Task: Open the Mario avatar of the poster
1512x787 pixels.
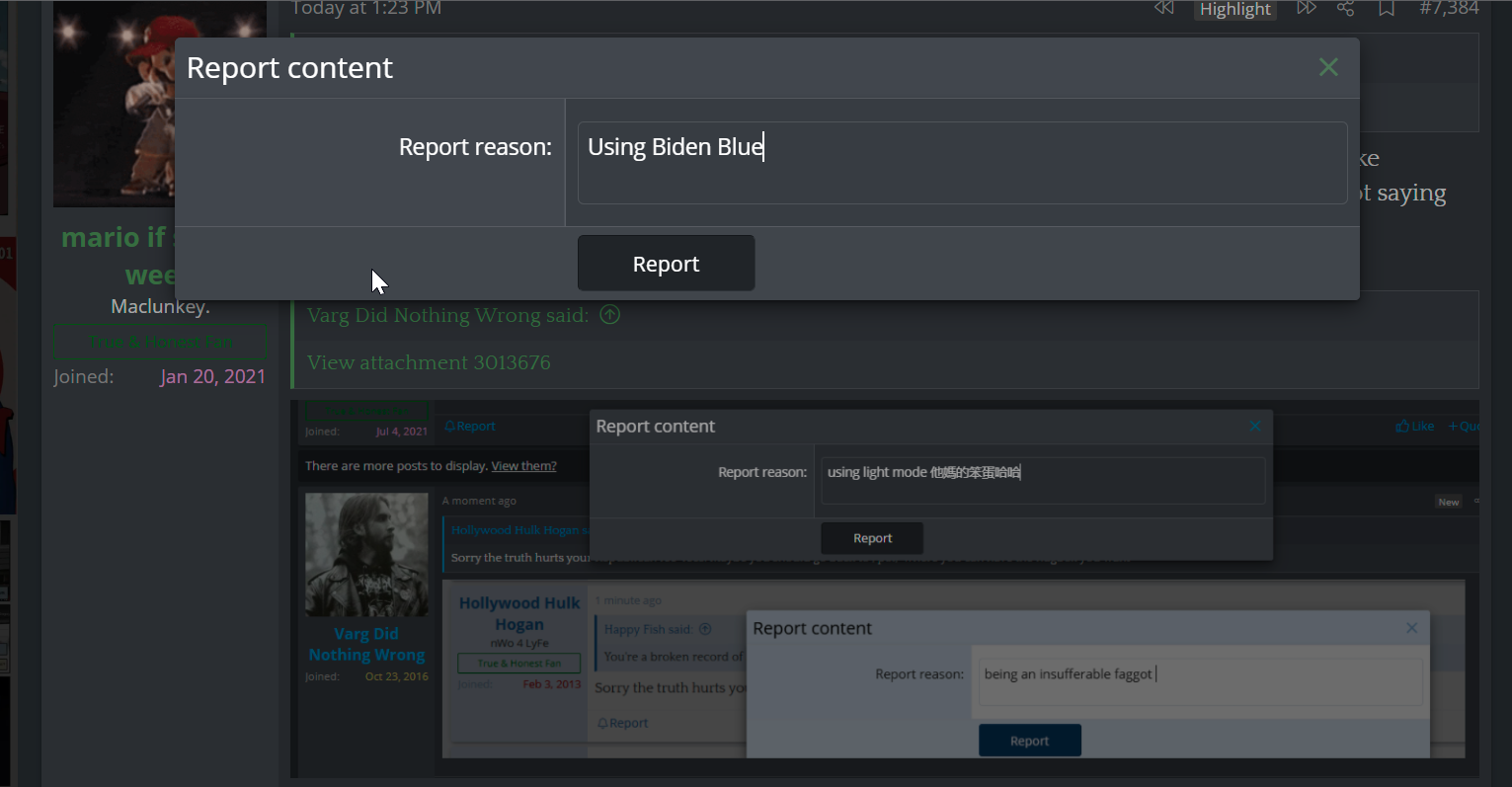Action: pyautogui.click(x=115, y=104)
